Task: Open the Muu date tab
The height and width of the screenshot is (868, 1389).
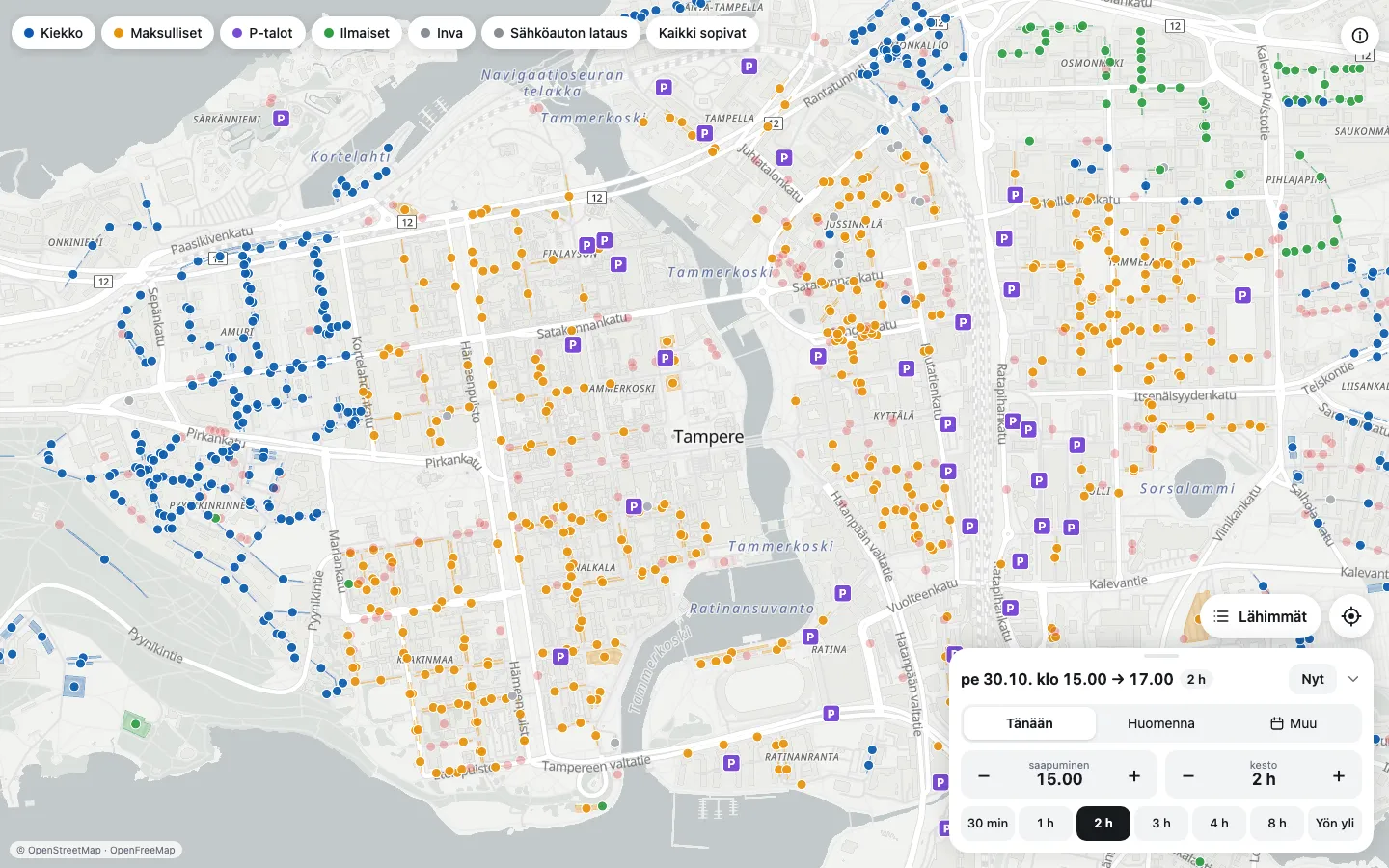Action: (1294, 723)
